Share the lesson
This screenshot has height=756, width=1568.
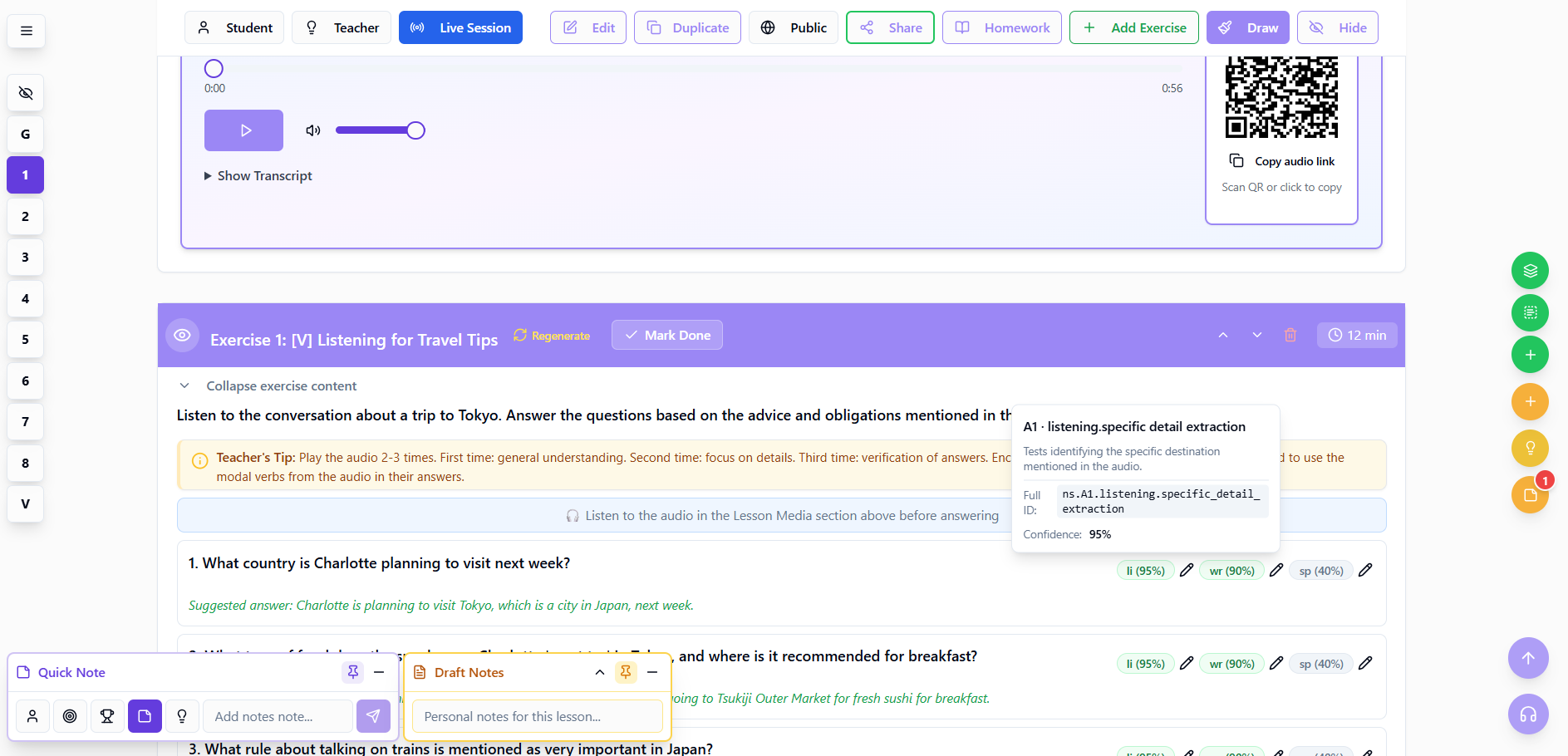[890, 27]
